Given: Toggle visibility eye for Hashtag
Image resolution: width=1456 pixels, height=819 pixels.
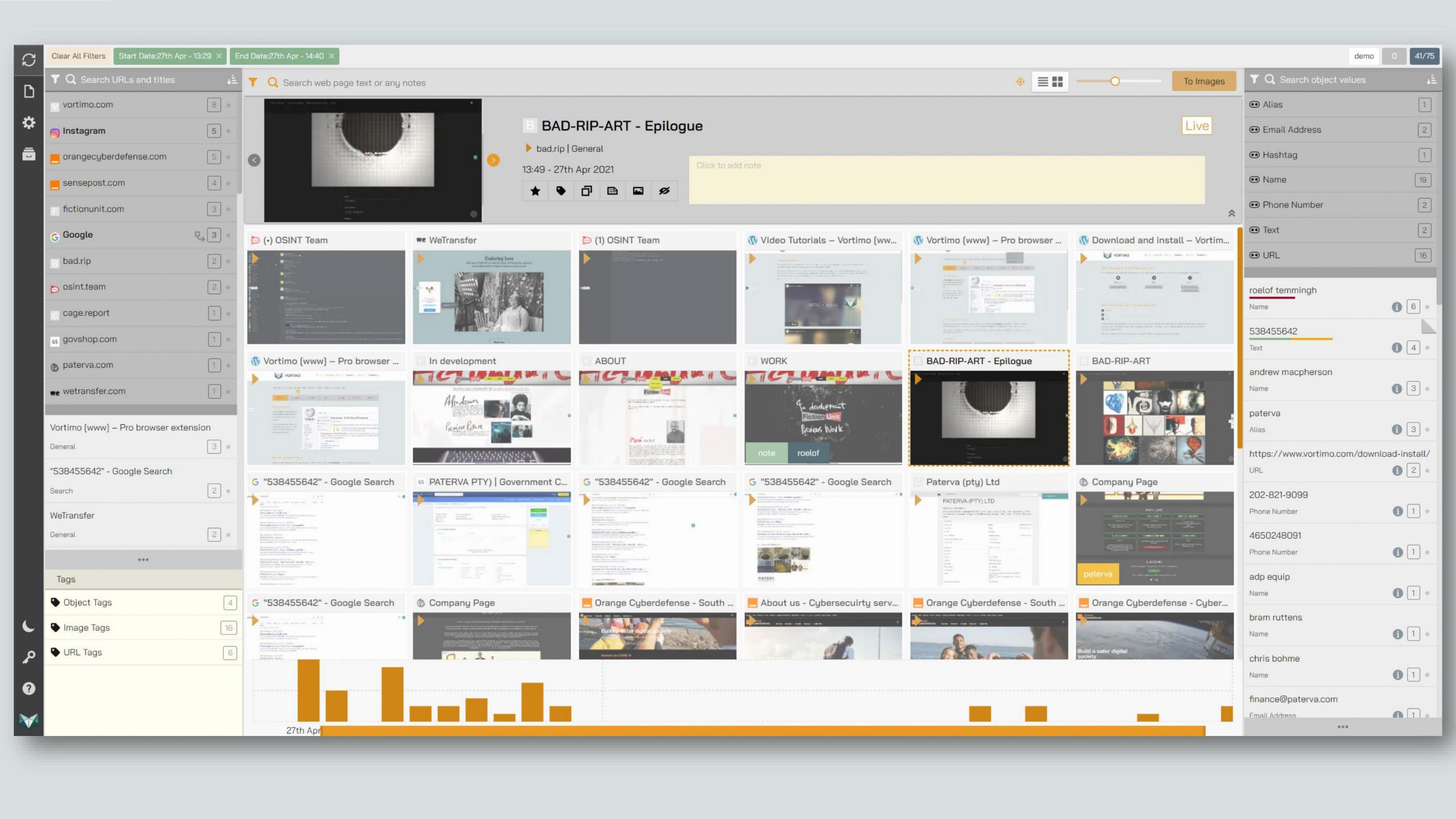Looking at the screenshot, I should pyautogui.click(x=1254, y=155).
